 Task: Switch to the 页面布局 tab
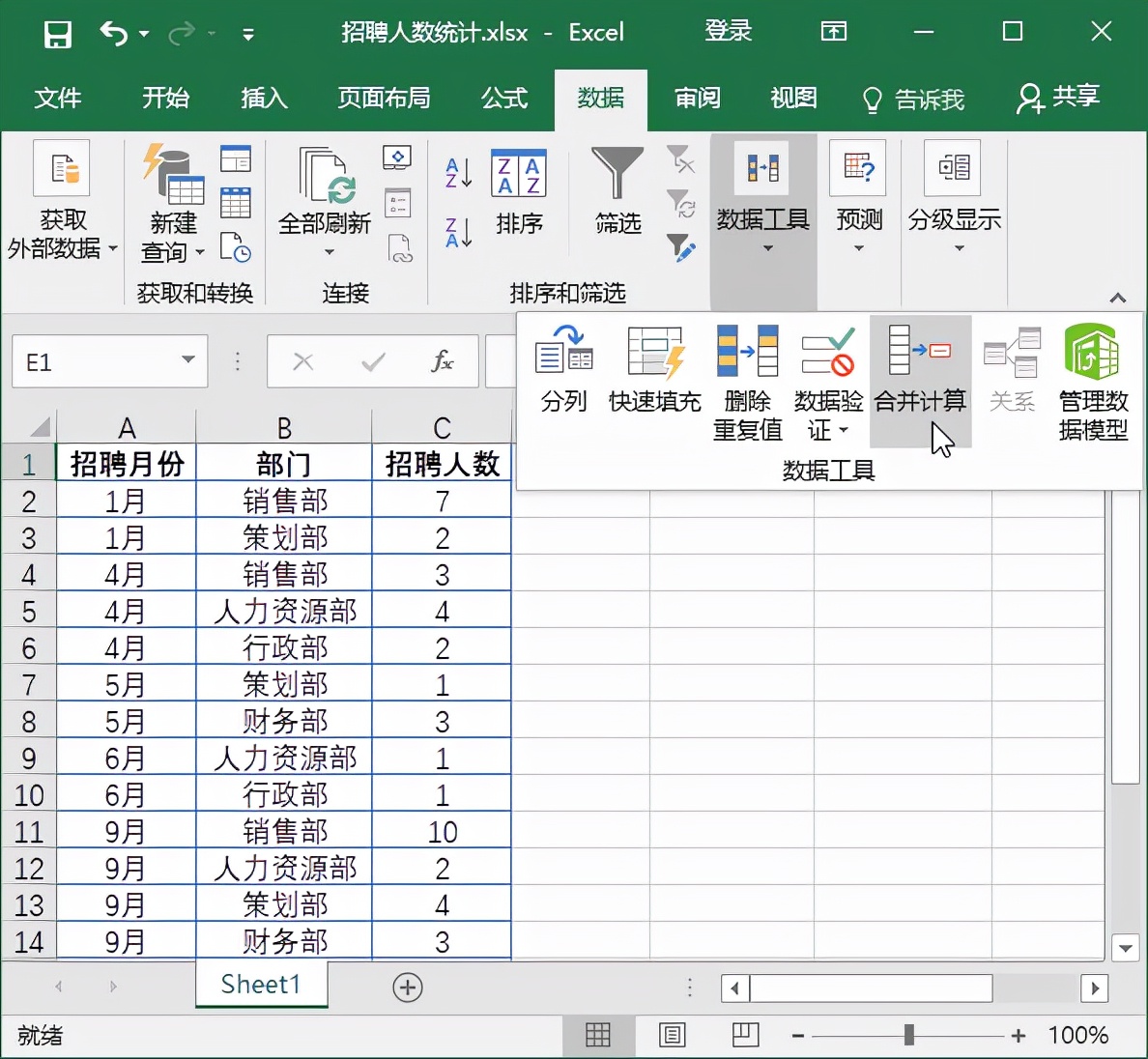pyautogui.click(x=384, y=98)
